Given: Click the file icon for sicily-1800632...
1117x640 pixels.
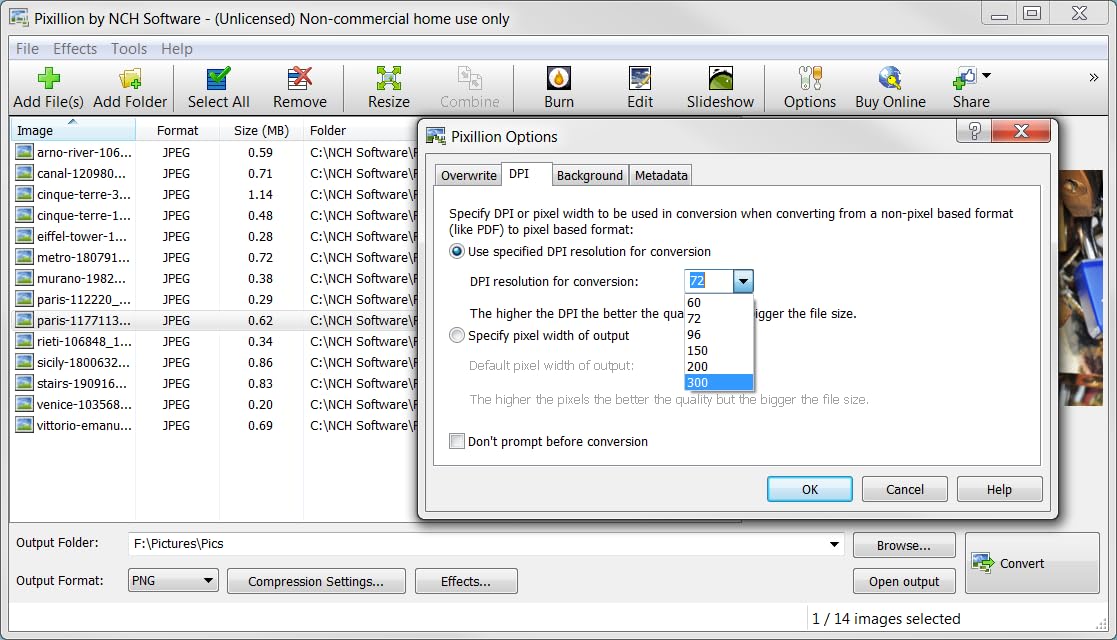Looking at the screenshot, I should click(x=24, y=362).
